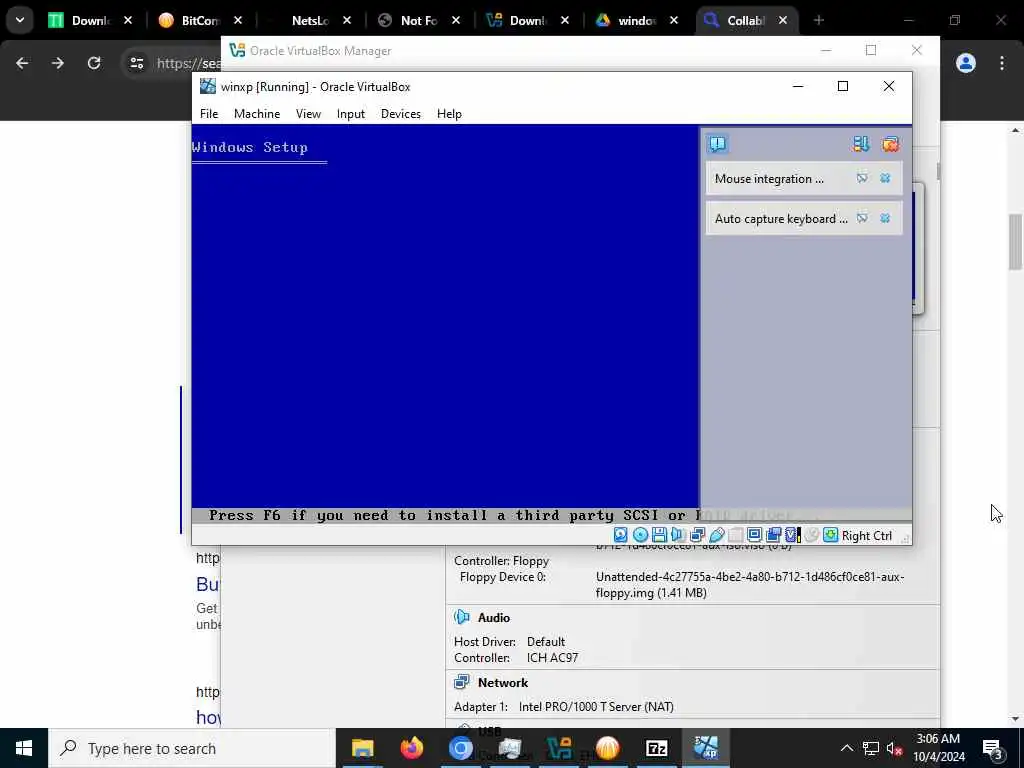Click the floppy disk indicator in VM status bar
This screenshot has height=768, width=1024.
click(x=659, y=536)
